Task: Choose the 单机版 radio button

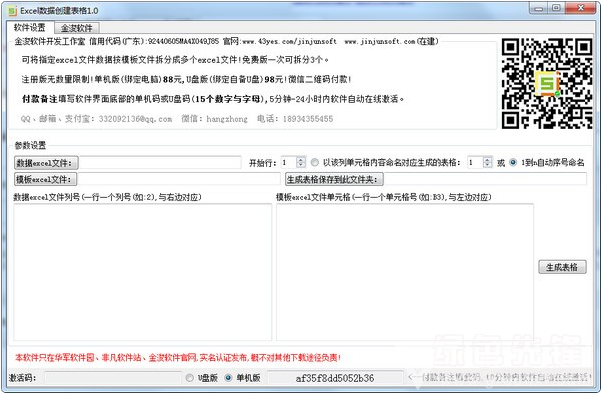Action: [228, 378]
